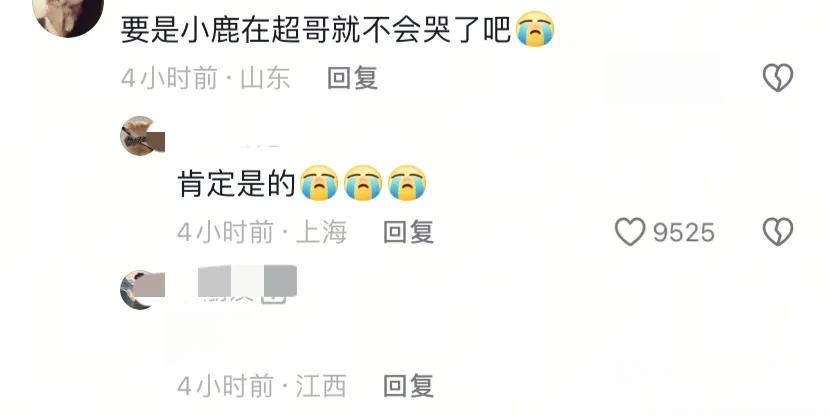Tap 回复 under the 上海 reply

408,232
